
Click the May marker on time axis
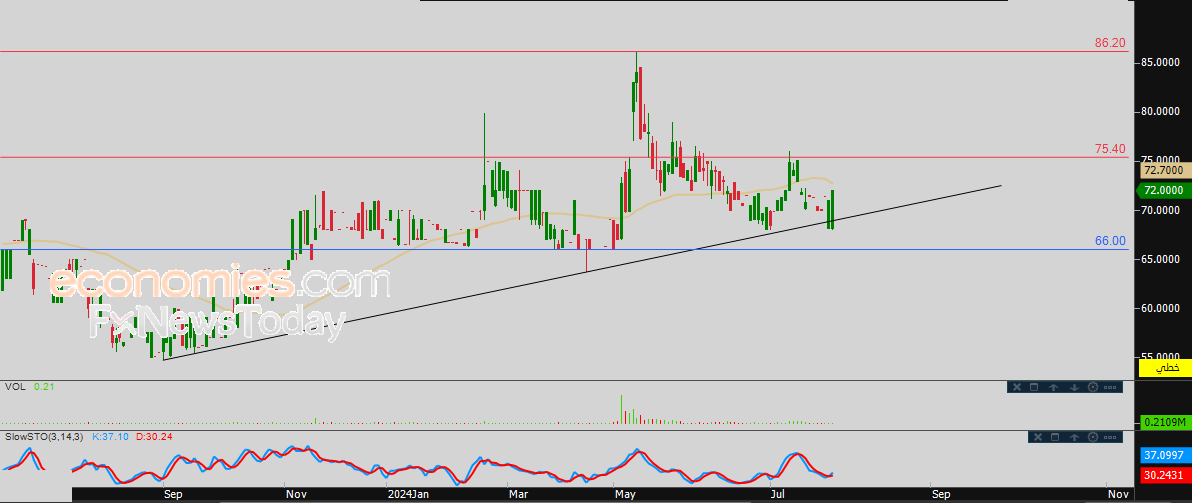626,494
